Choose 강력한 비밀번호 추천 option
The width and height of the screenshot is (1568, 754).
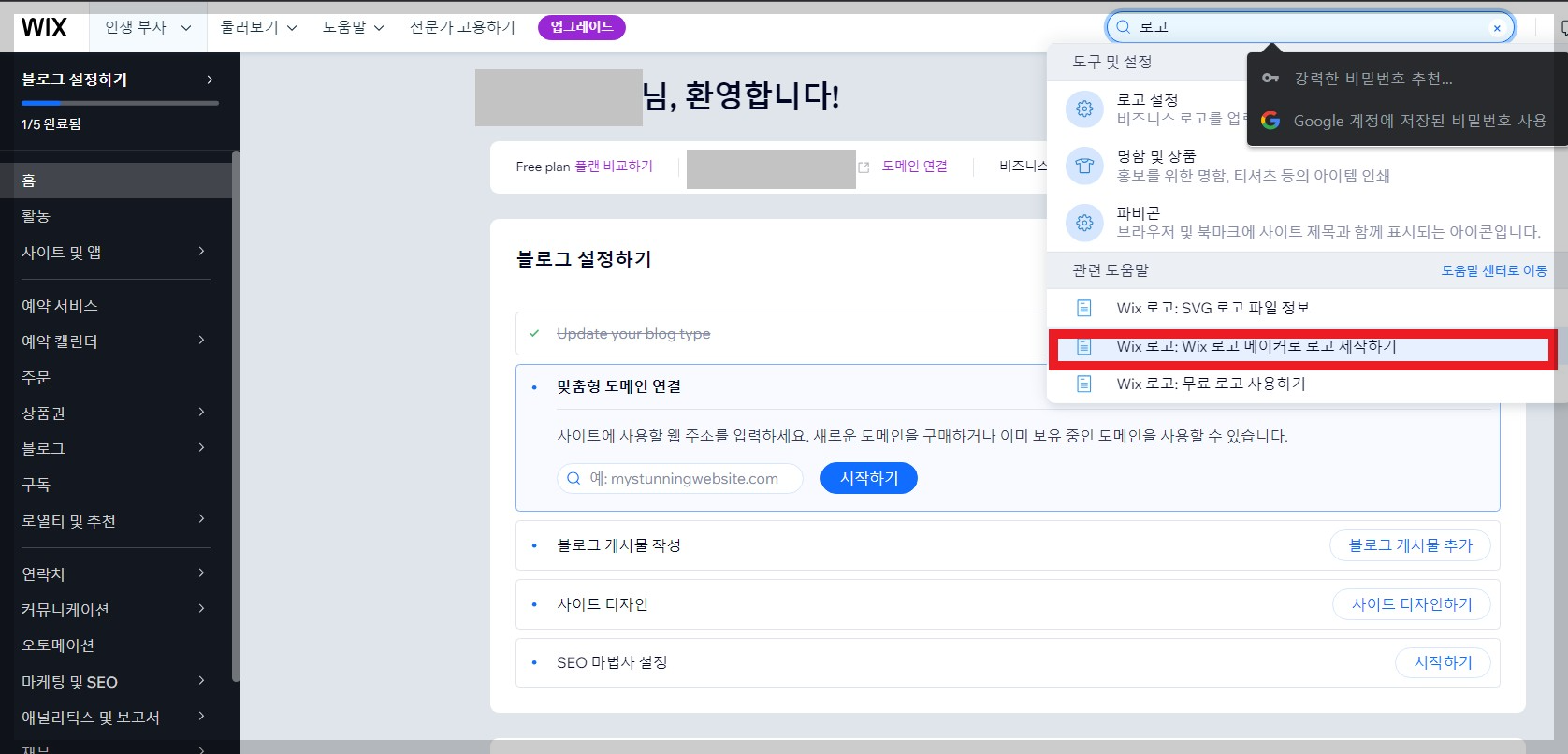(1406, 79)
